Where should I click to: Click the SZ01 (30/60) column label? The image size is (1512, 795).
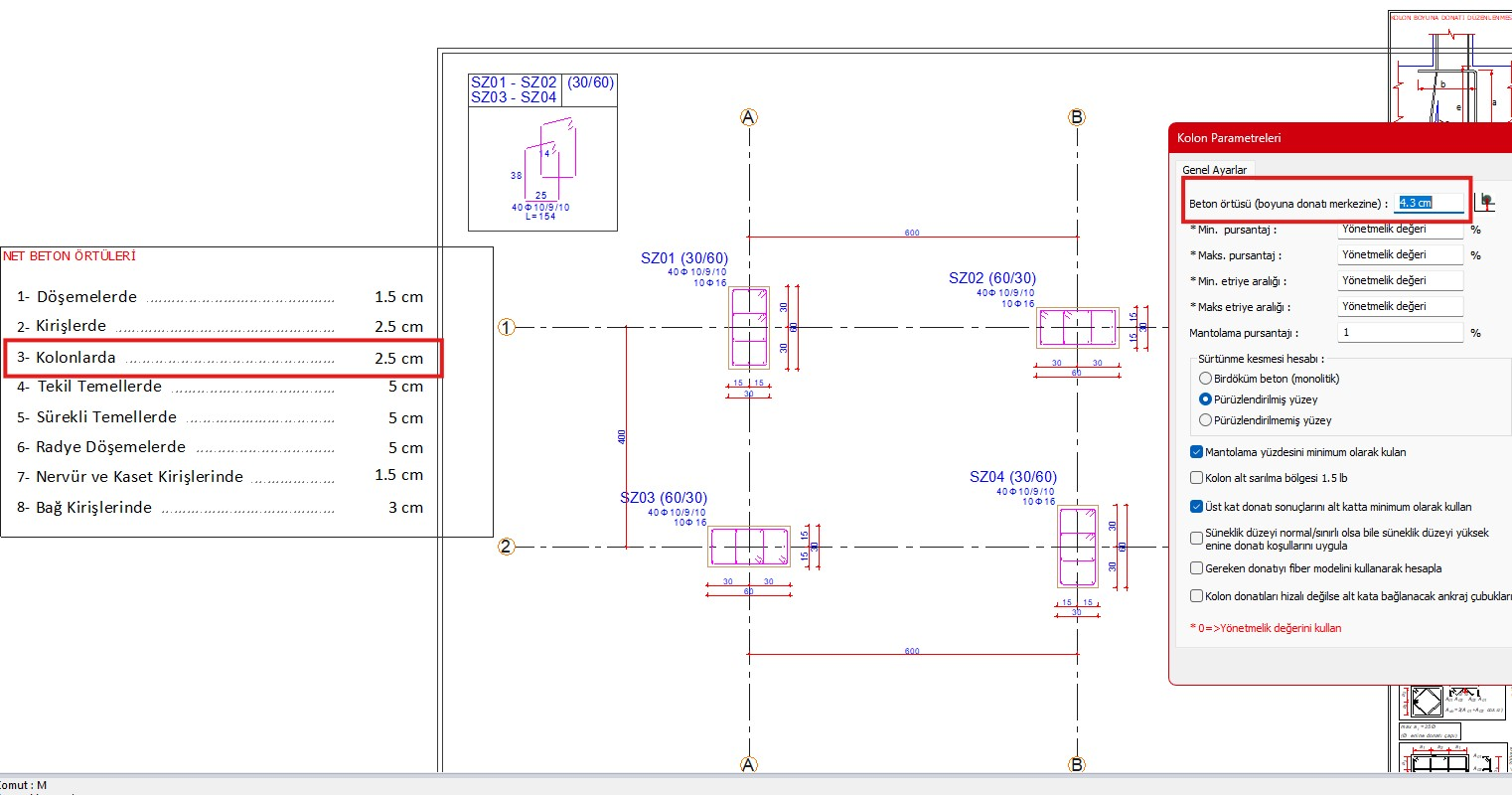(683, 258)
